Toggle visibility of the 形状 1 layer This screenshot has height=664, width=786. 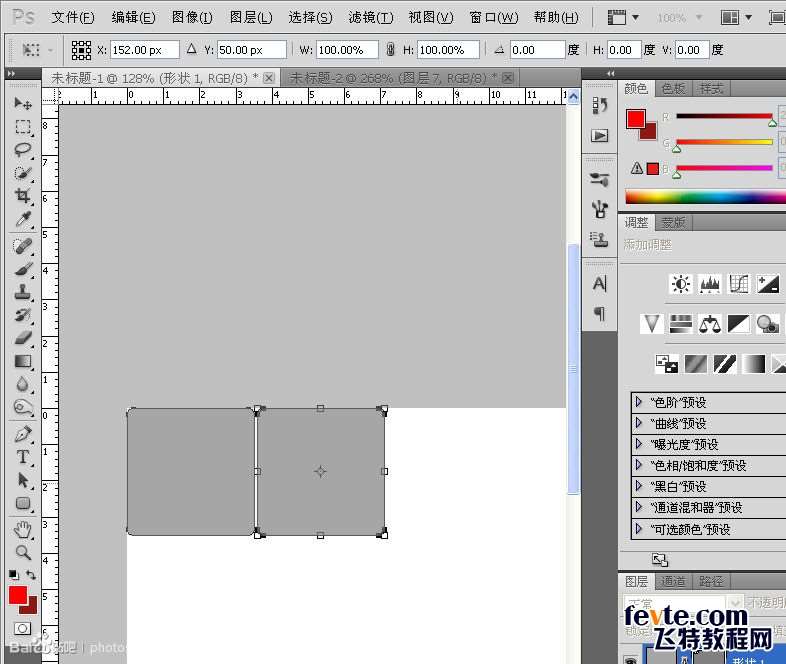click(x=630, y=659)
